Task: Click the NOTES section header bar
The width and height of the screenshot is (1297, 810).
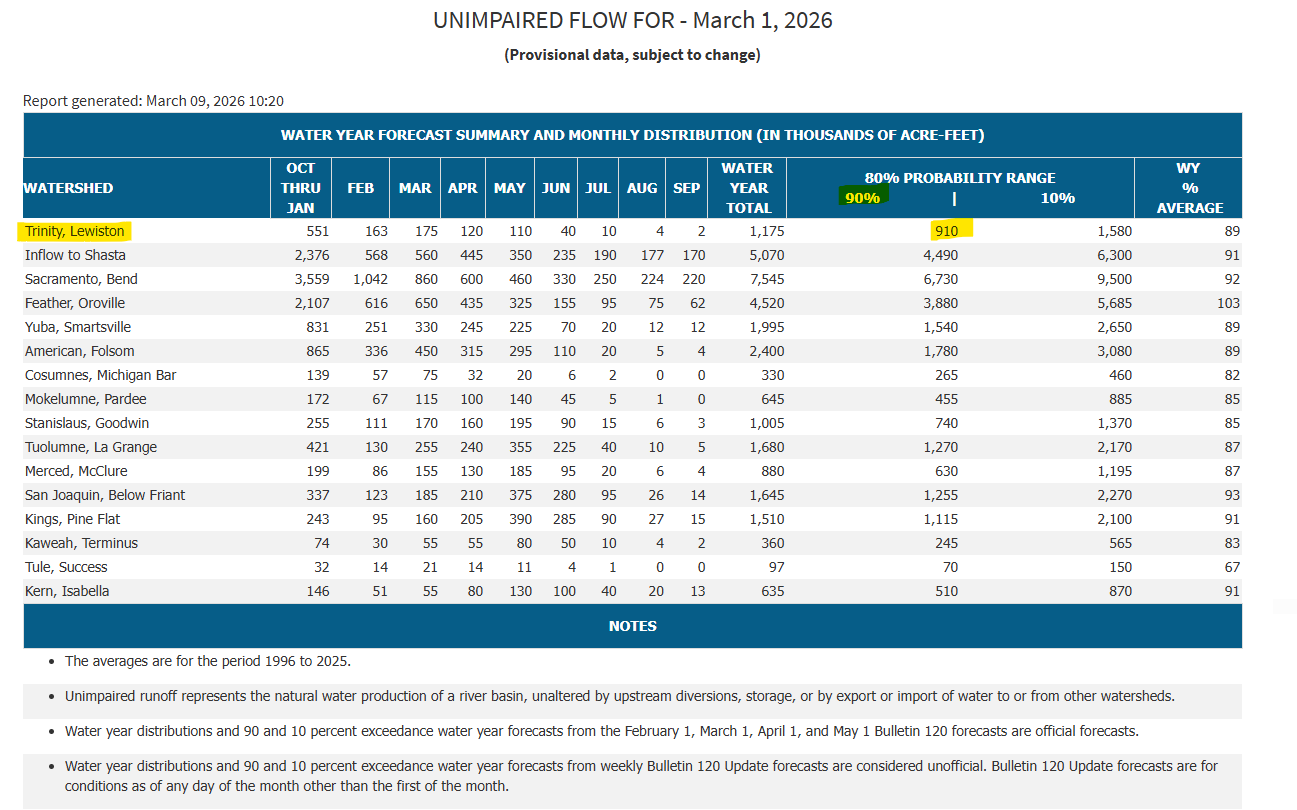Action: [x=632, y=626]
